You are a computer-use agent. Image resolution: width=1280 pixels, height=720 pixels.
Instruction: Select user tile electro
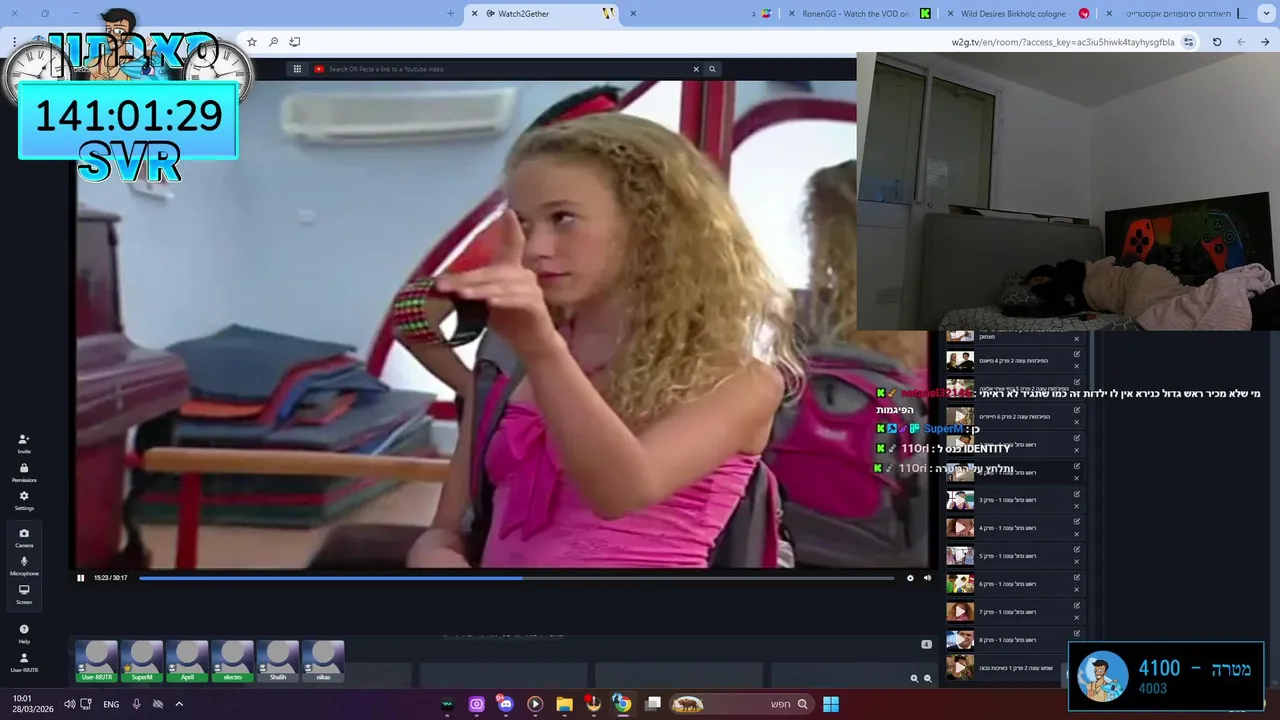tap(232, 662)
